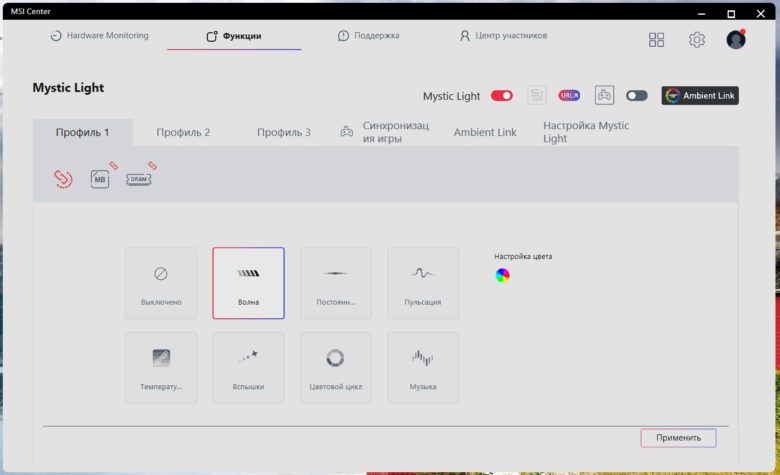Click the red link-all devices icon
This screenshot has height=475, width=780.
[x=63, y=179]
